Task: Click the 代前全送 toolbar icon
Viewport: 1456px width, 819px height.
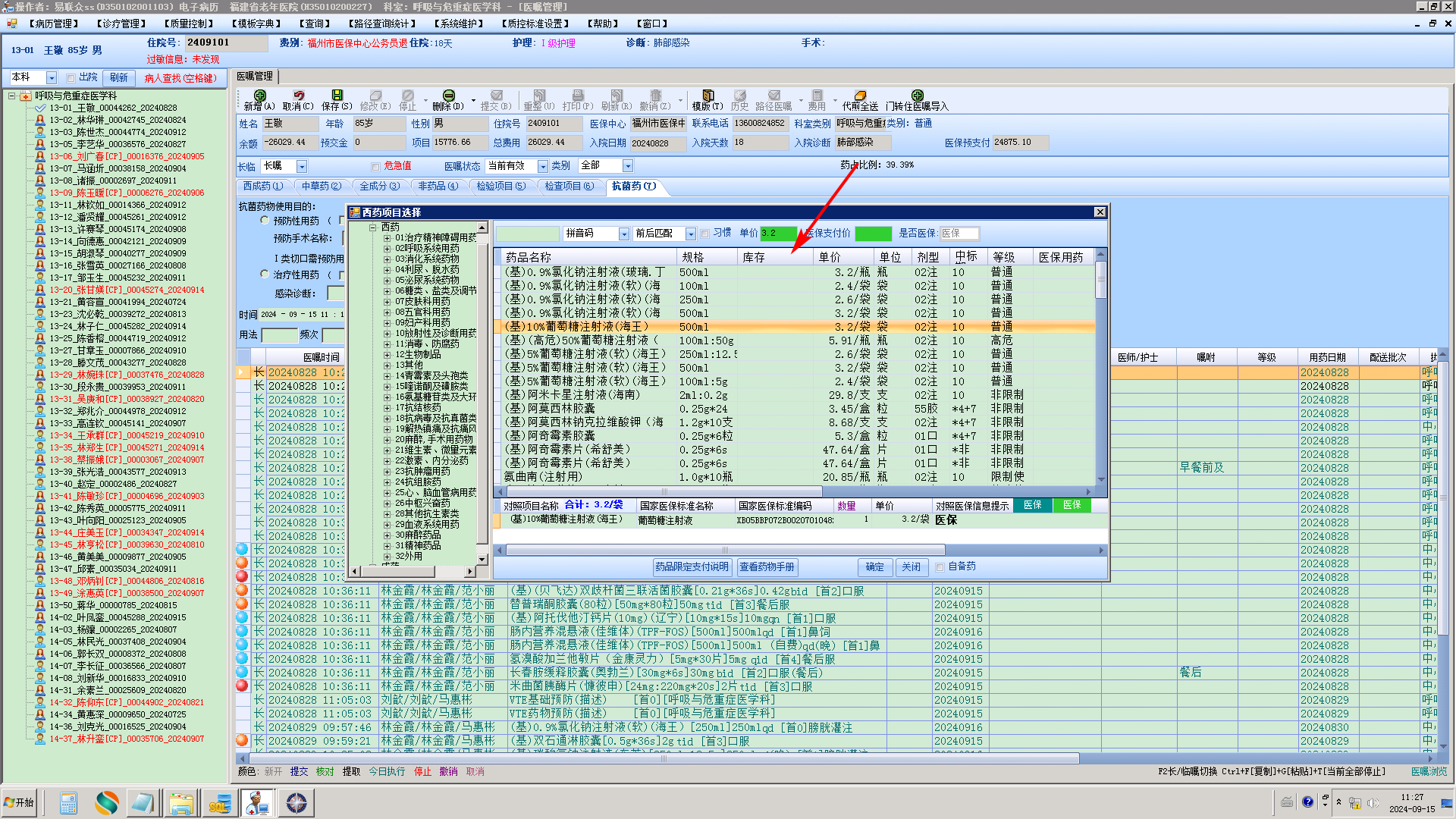Action: [860, 96]
